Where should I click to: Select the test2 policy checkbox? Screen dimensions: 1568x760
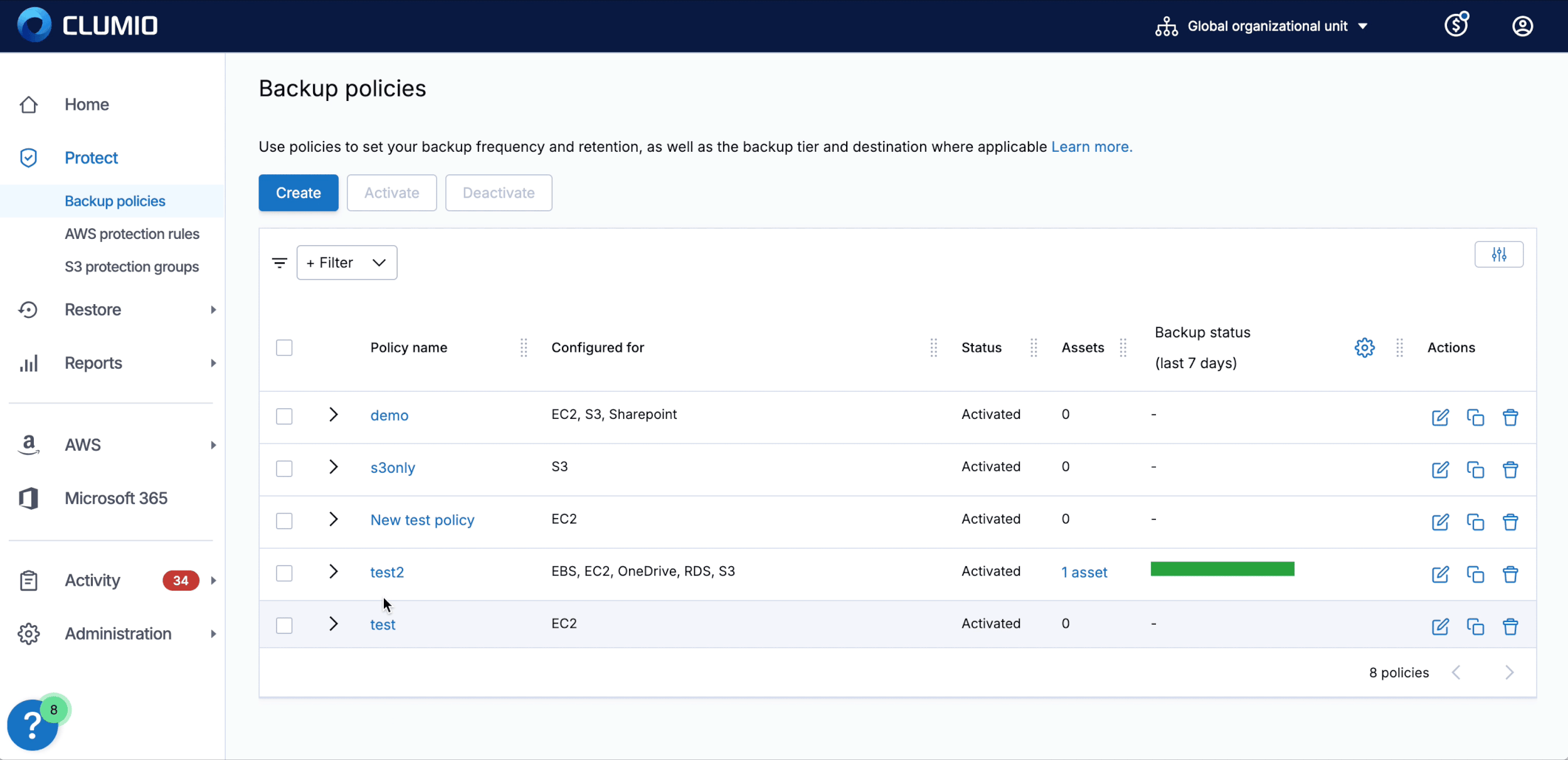click(x=284, y=573)
